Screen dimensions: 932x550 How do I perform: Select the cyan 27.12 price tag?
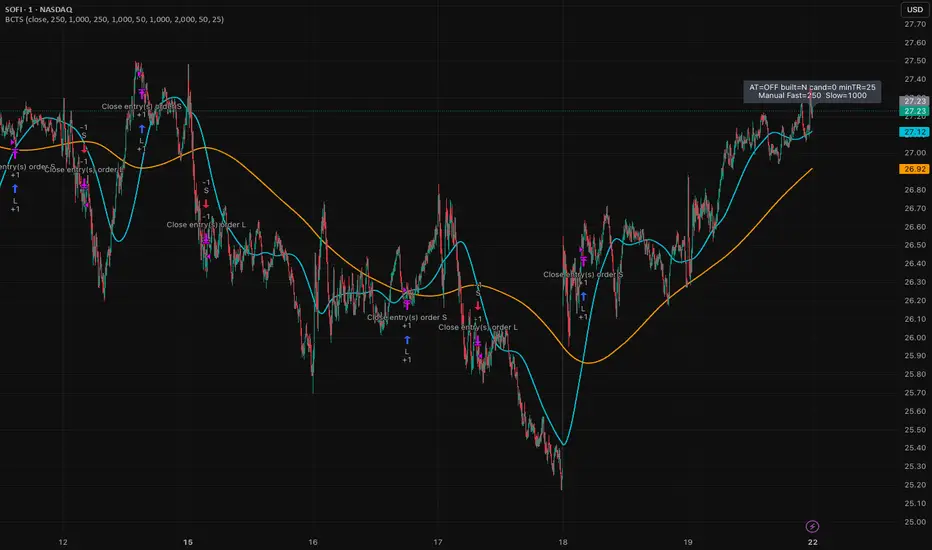click(914, 132)
